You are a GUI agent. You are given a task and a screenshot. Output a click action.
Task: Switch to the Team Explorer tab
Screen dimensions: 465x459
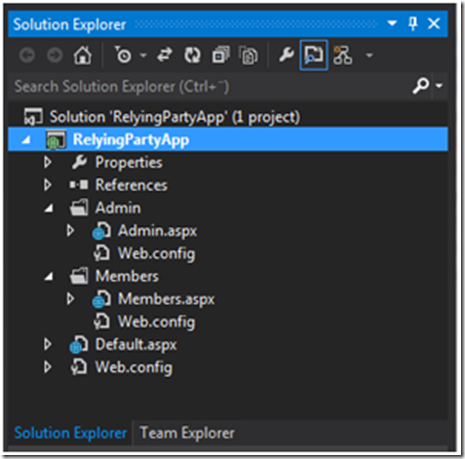tap(187, 433)
